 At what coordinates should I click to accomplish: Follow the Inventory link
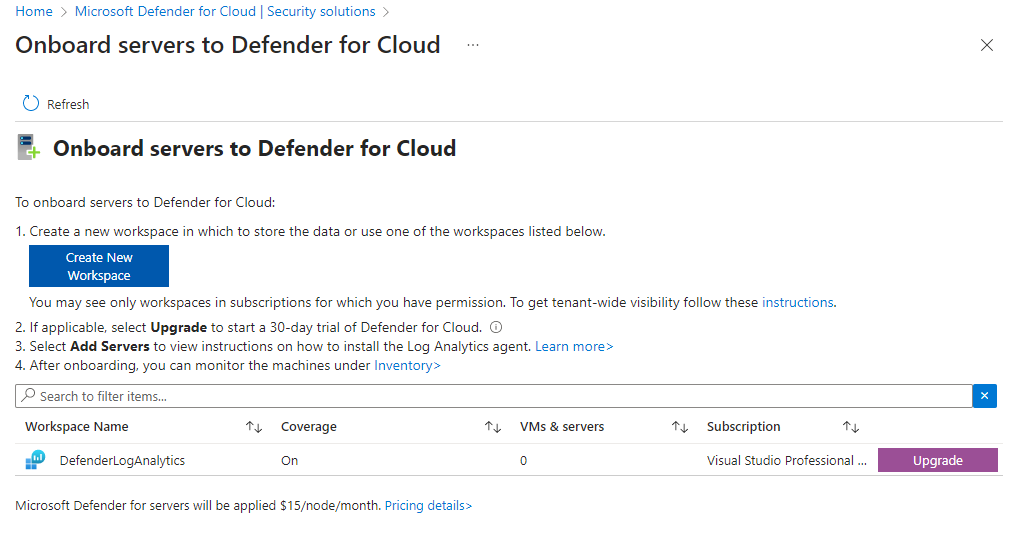click(407, 365)
